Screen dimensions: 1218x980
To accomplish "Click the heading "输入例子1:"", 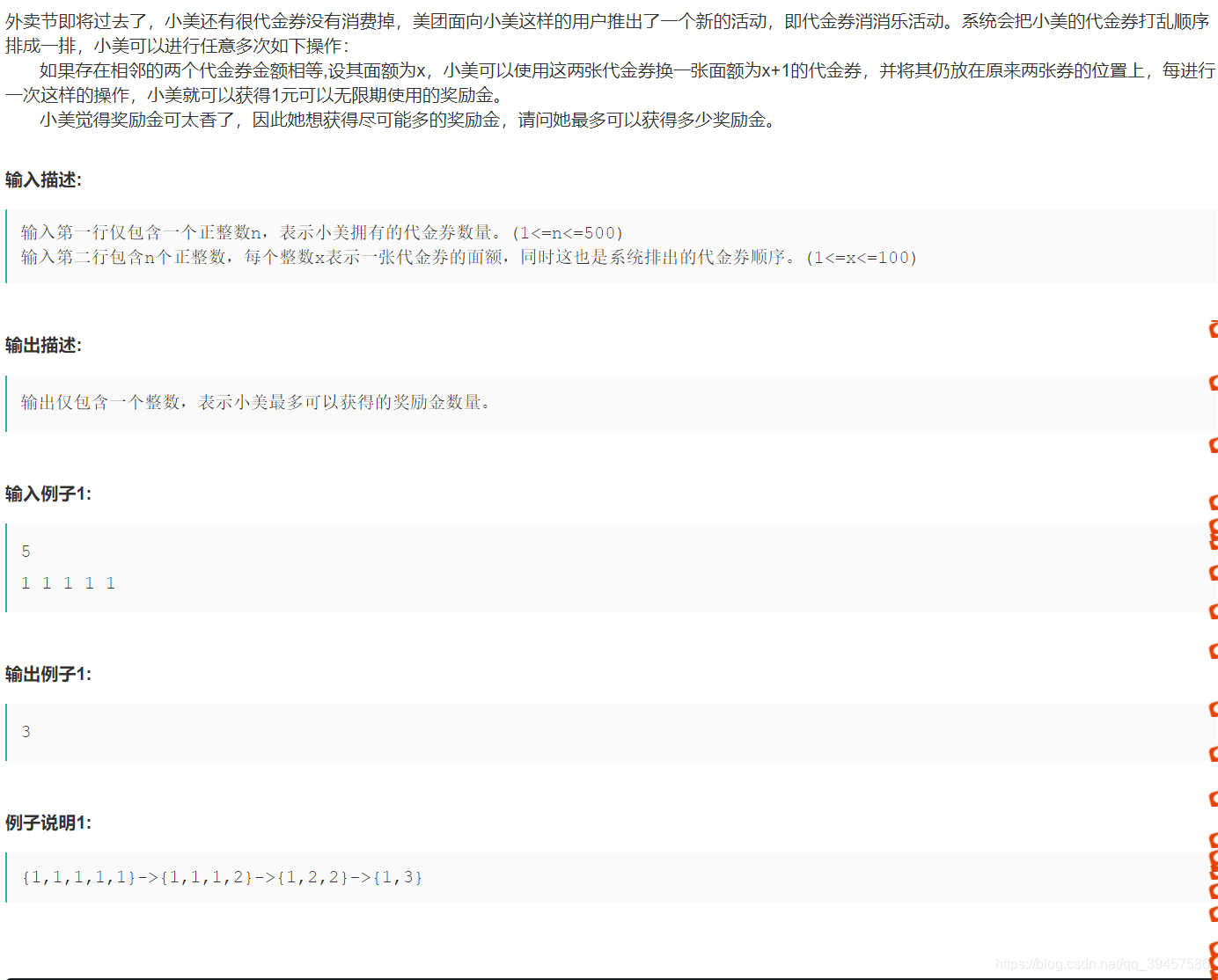I will [48, 494].
